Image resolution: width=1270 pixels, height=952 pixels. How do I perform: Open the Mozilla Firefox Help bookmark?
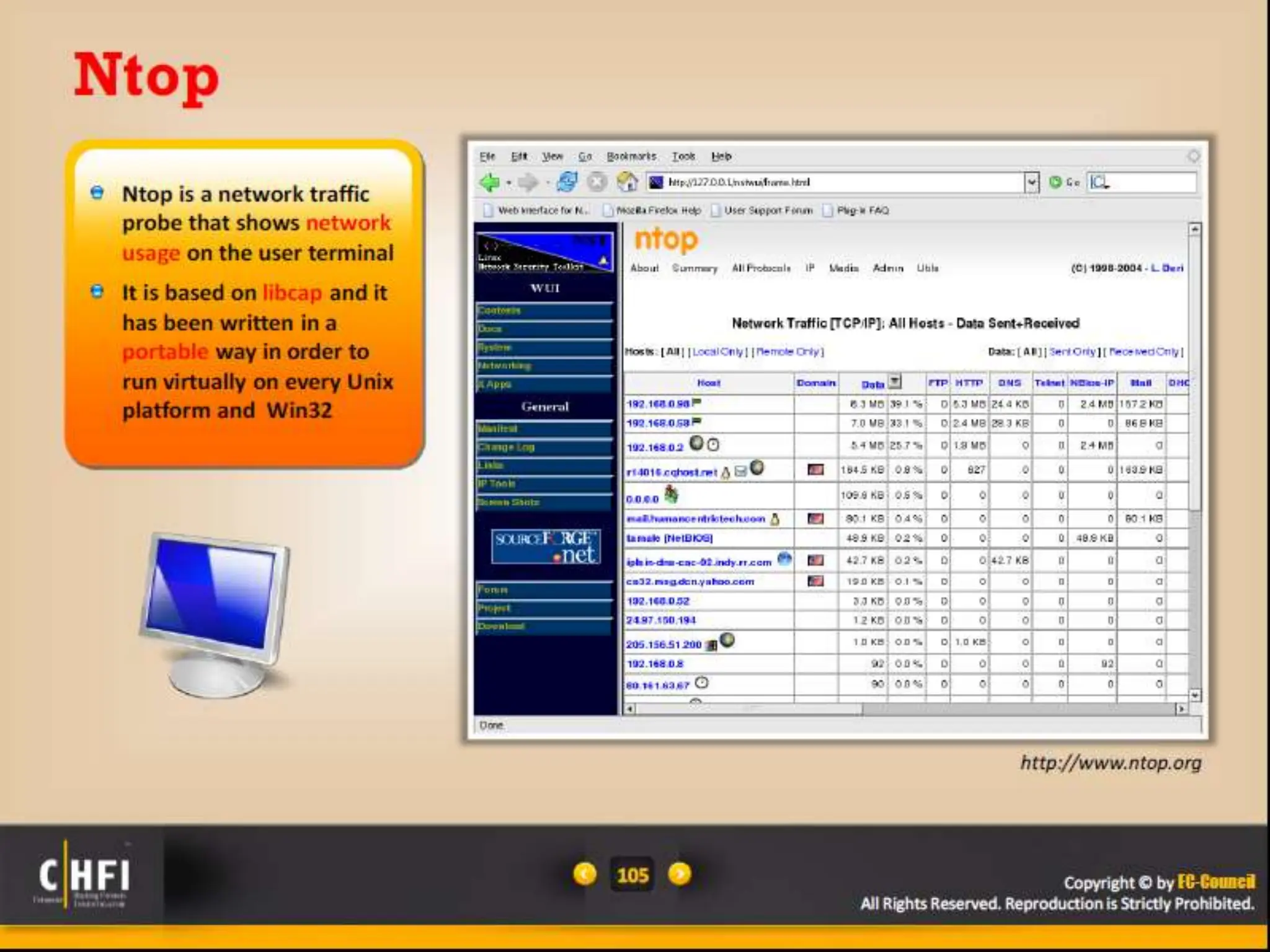pos(652,211)
